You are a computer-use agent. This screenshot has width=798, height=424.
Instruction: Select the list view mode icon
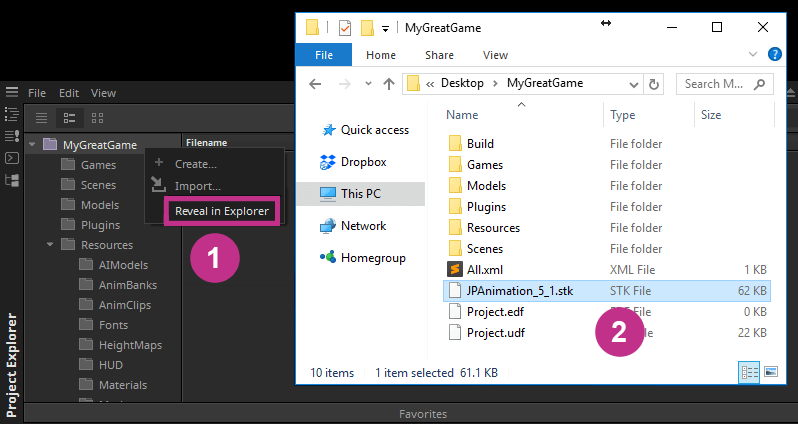tap(39, 118)
